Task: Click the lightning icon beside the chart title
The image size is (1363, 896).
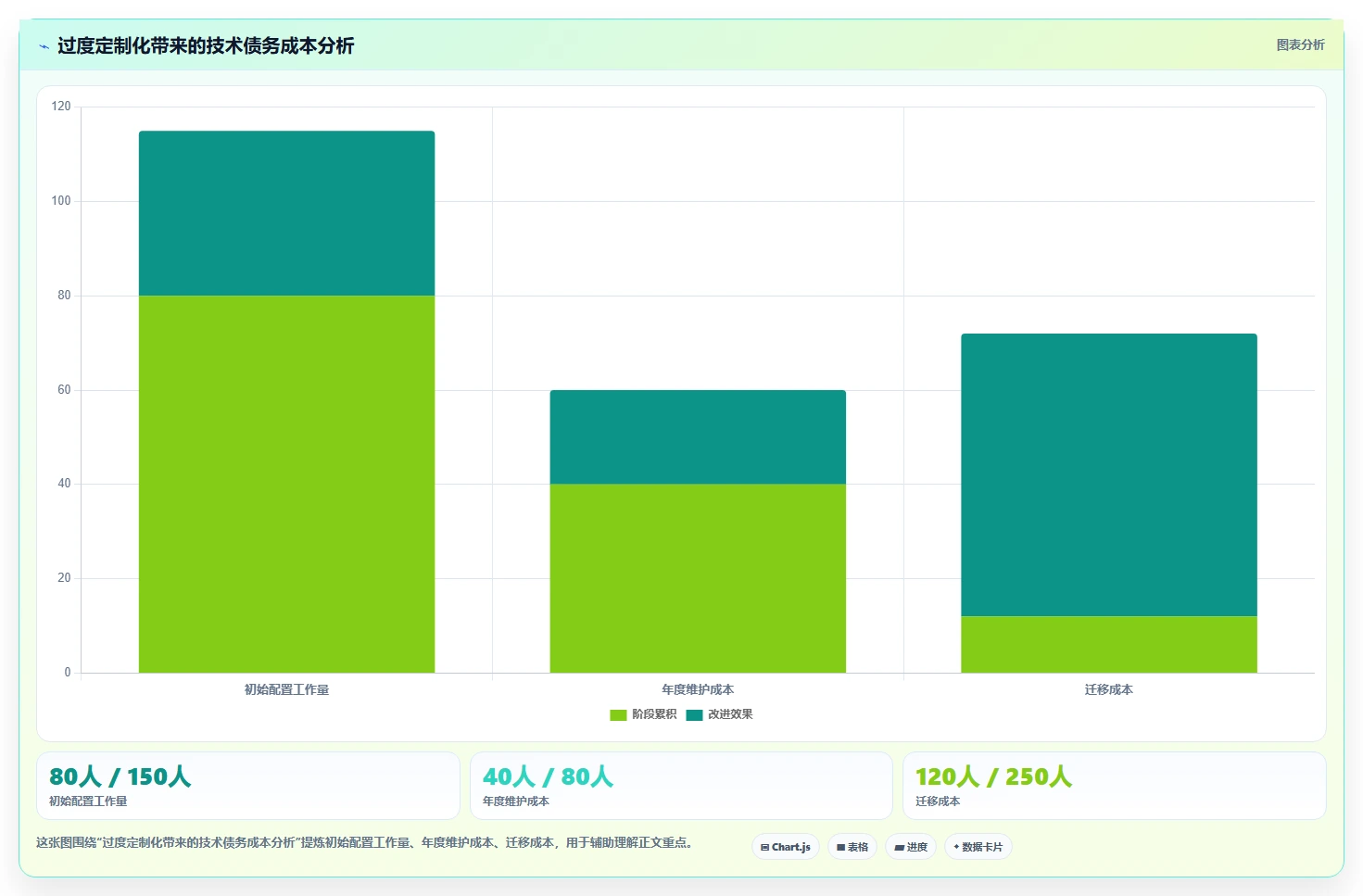Action: (x=44, y=46)
